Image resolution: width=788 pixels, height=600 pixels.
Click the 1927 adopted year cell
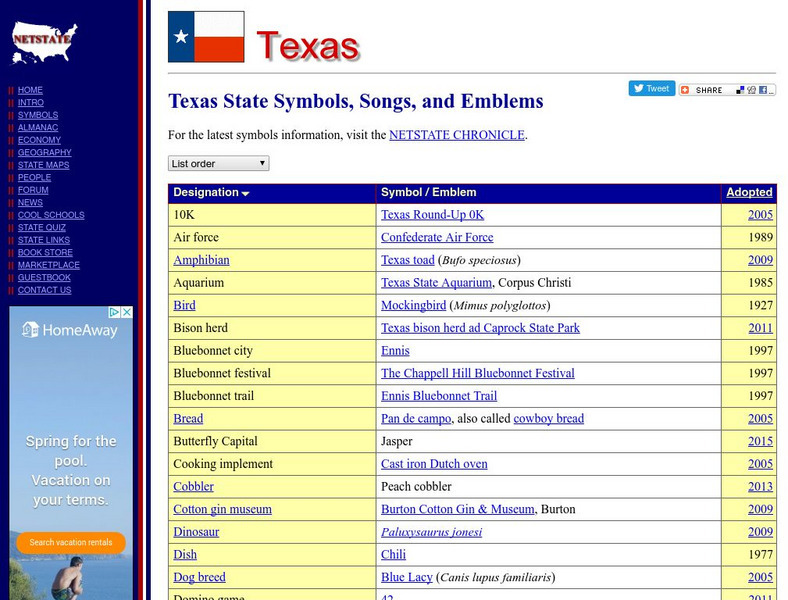[x=749, y=305]
